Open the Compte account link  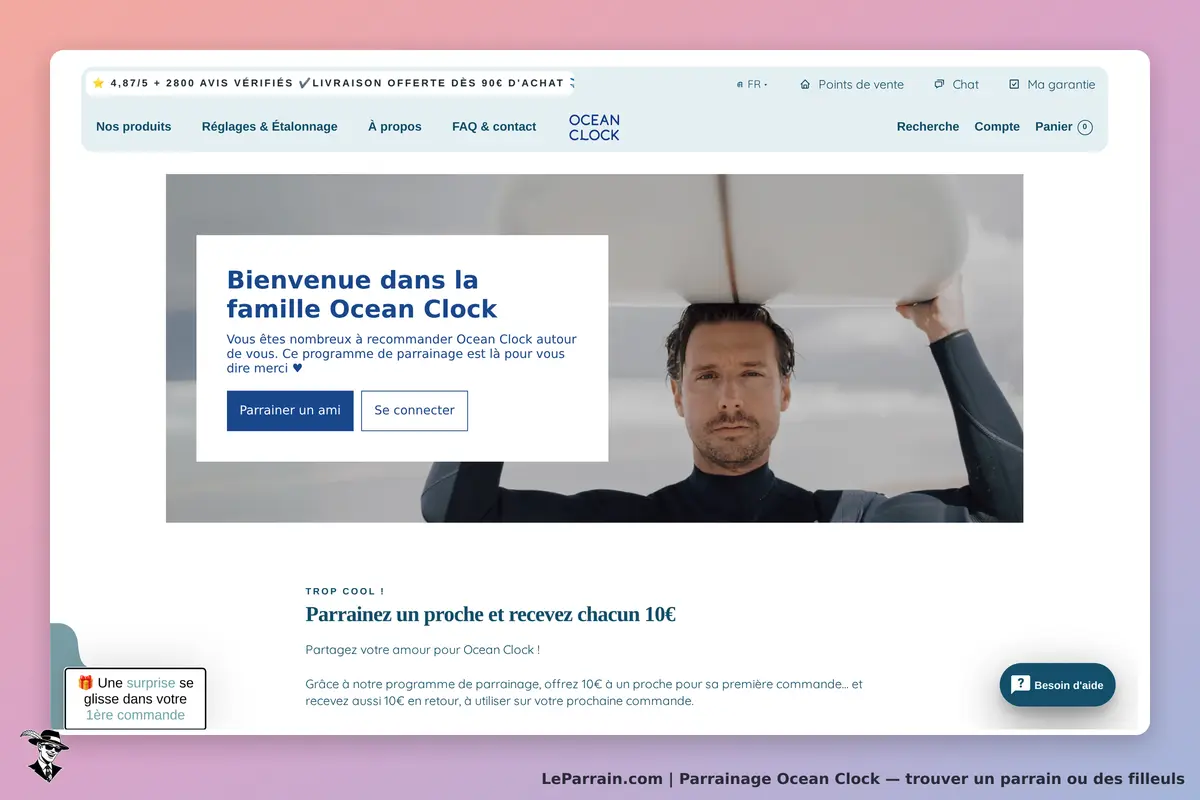click(997, 127)
